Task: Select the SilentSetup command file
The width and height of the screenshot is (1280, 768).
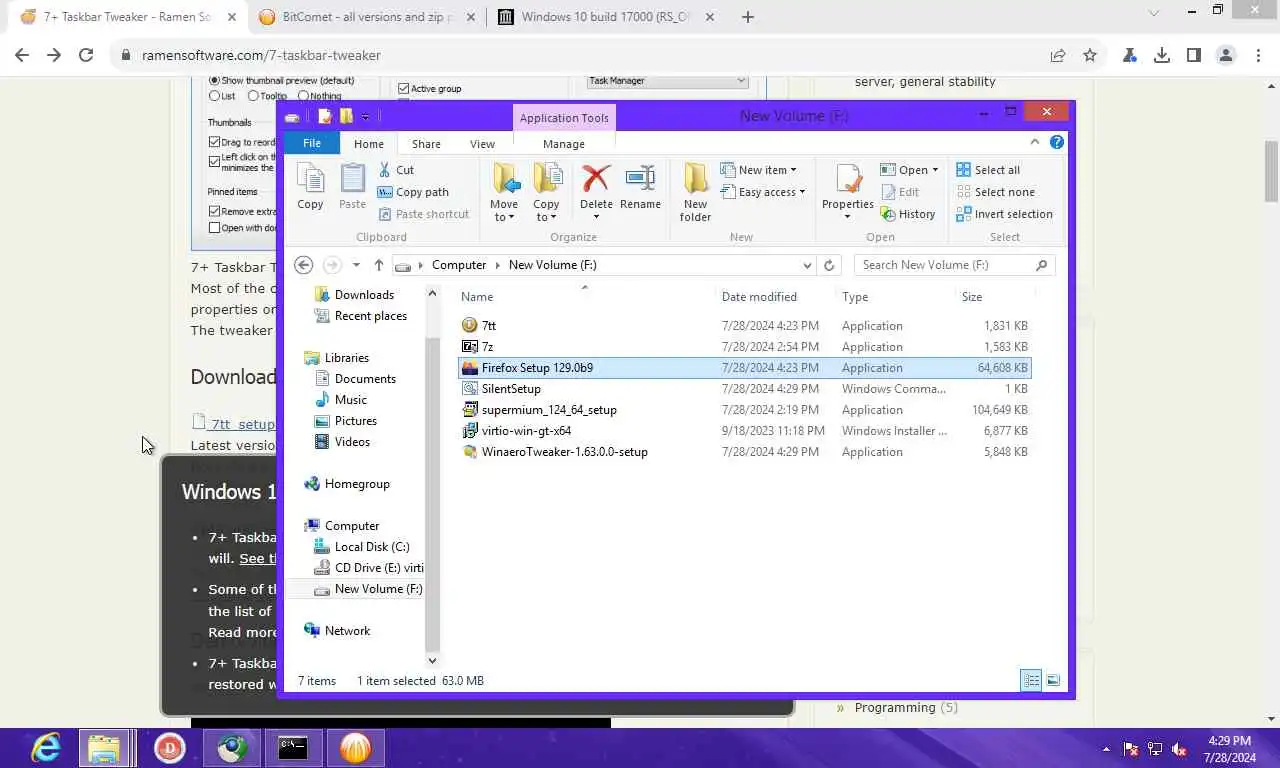Action: point(744,388)
